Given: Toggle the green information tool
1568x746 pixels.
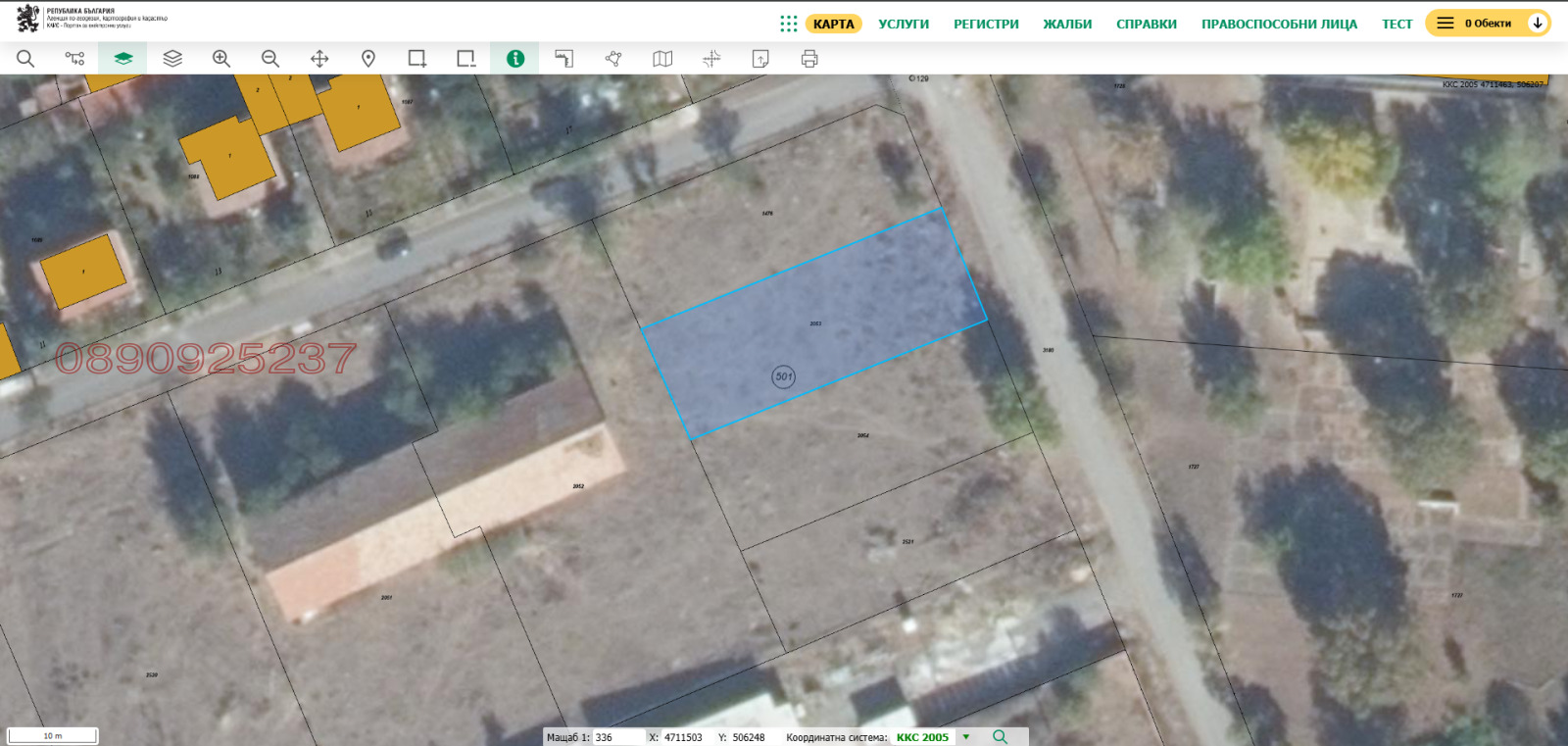Looking at the screenshot, I should [x=515, y=59].
